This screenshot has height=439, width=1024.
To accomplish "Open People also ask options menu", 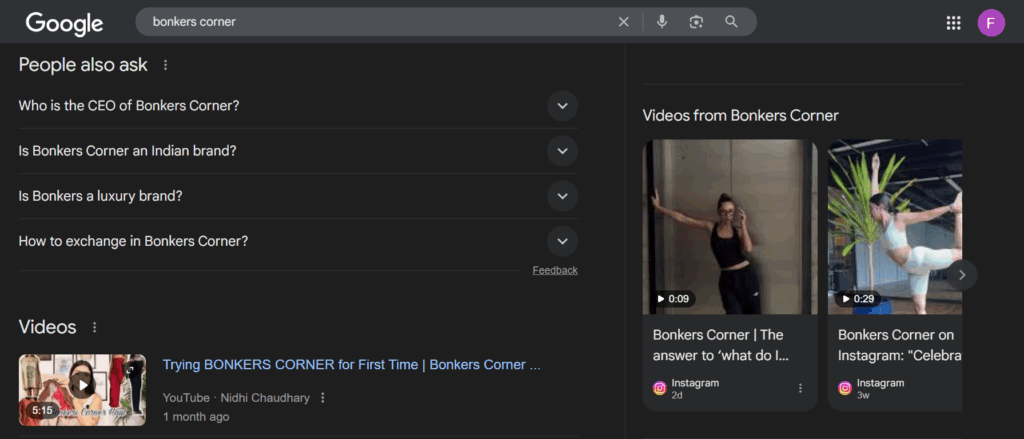I will [165, 65].
